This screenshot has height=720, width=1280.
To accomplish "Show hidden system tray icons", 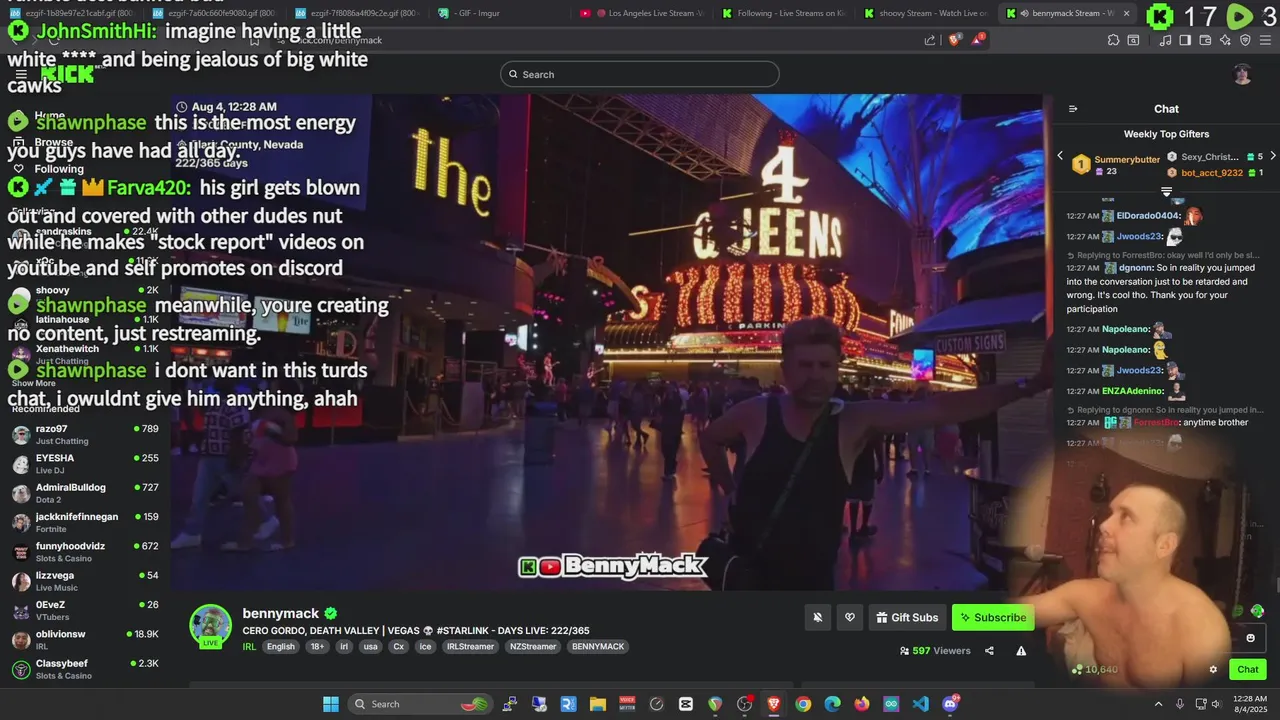I will point(1158,704).
